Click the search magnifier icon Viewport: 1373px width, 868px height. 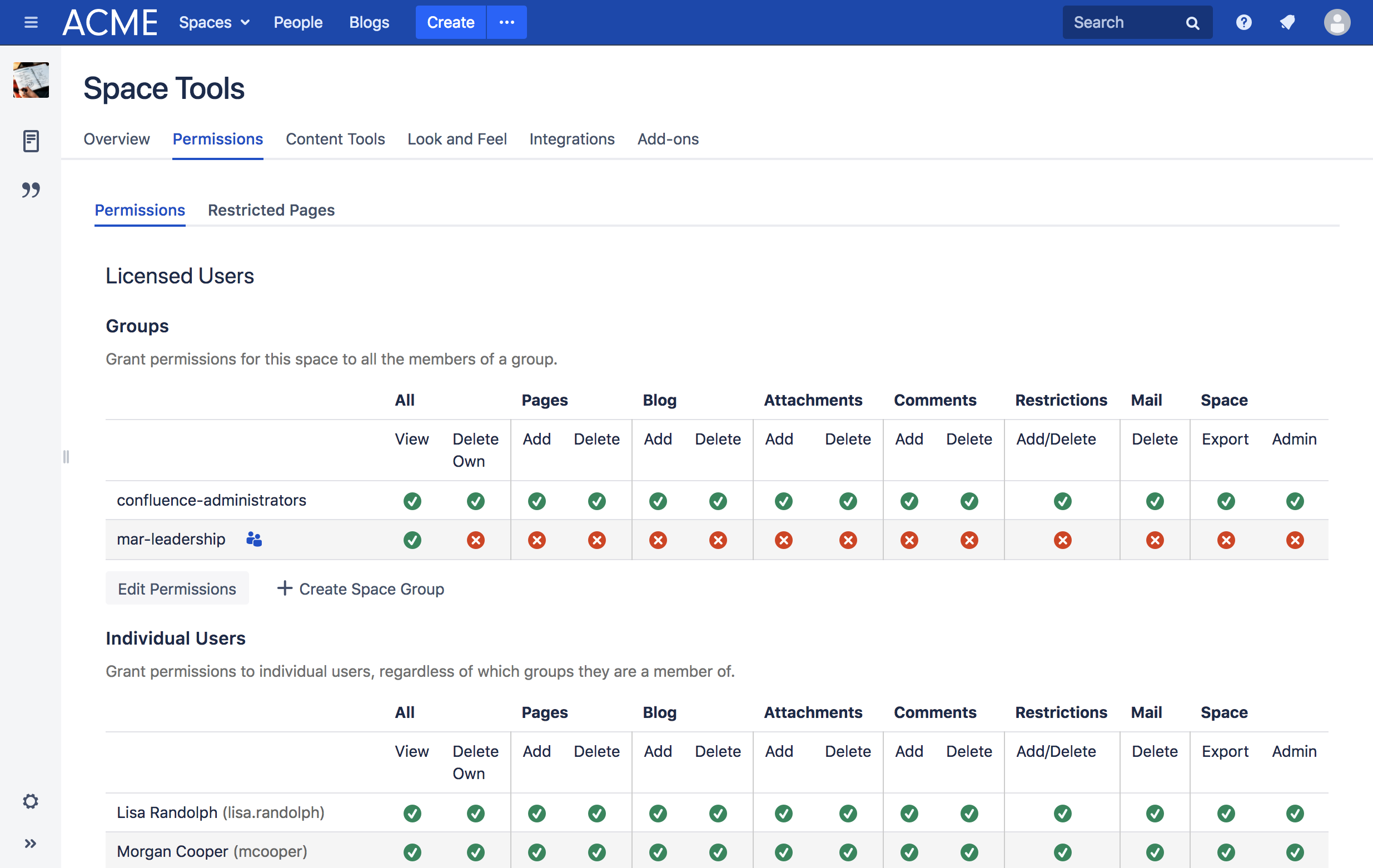tap(1192, 23)
